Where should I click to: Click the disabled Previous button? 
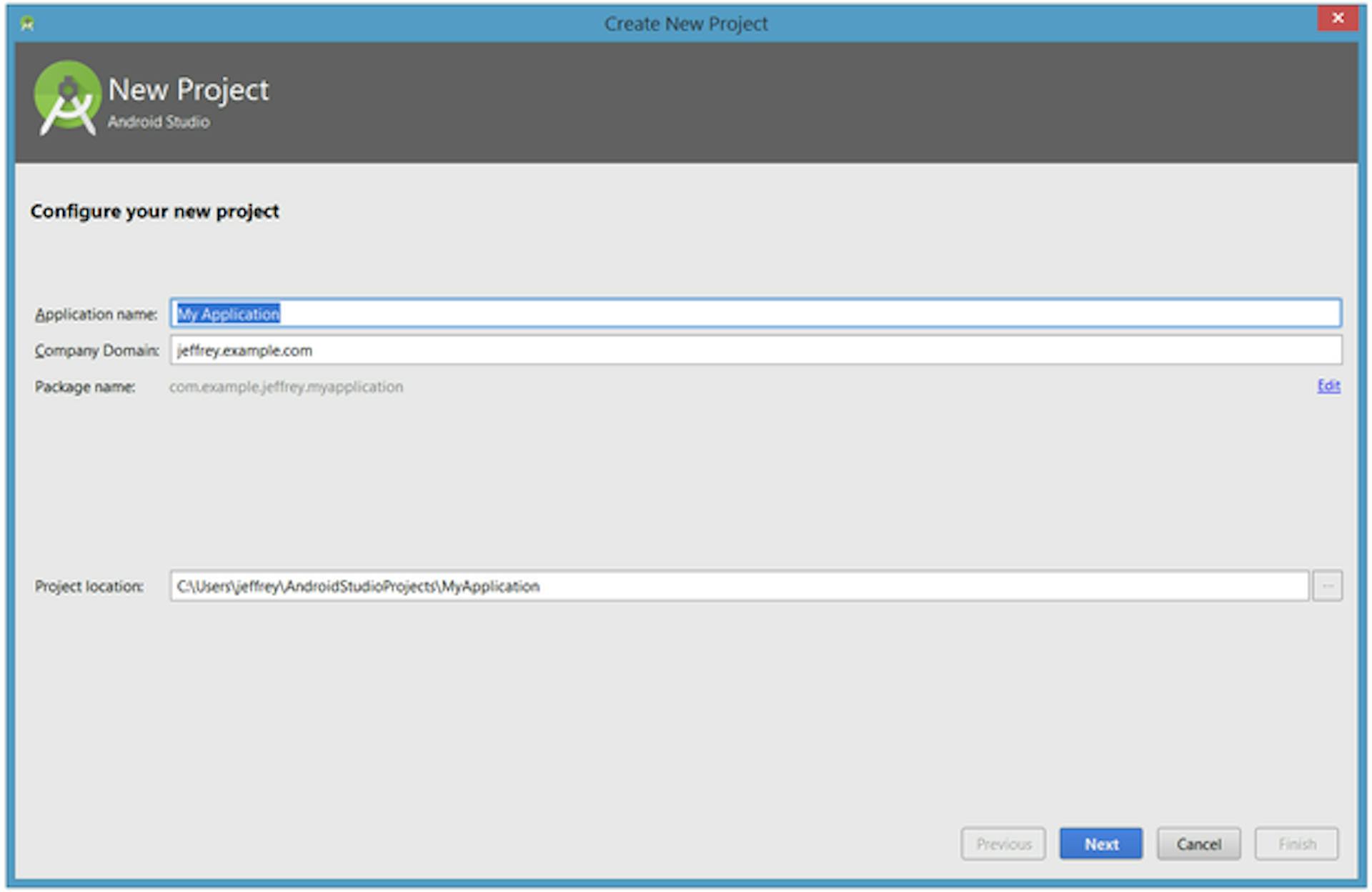tap(1003, 843)
